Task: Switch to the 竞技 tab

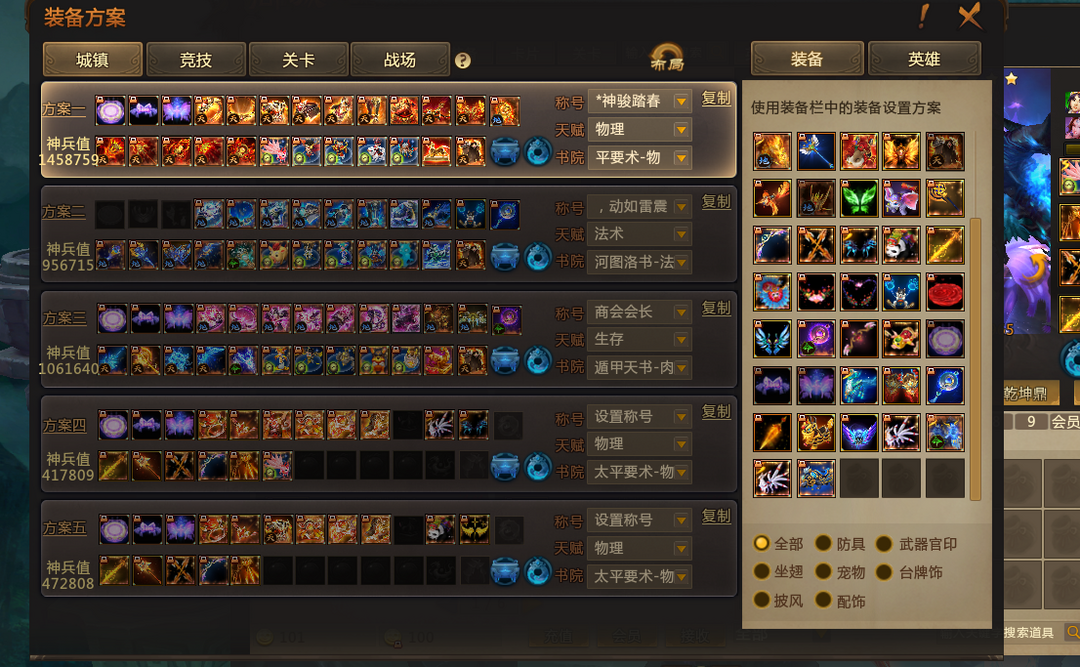Action: 196,60
